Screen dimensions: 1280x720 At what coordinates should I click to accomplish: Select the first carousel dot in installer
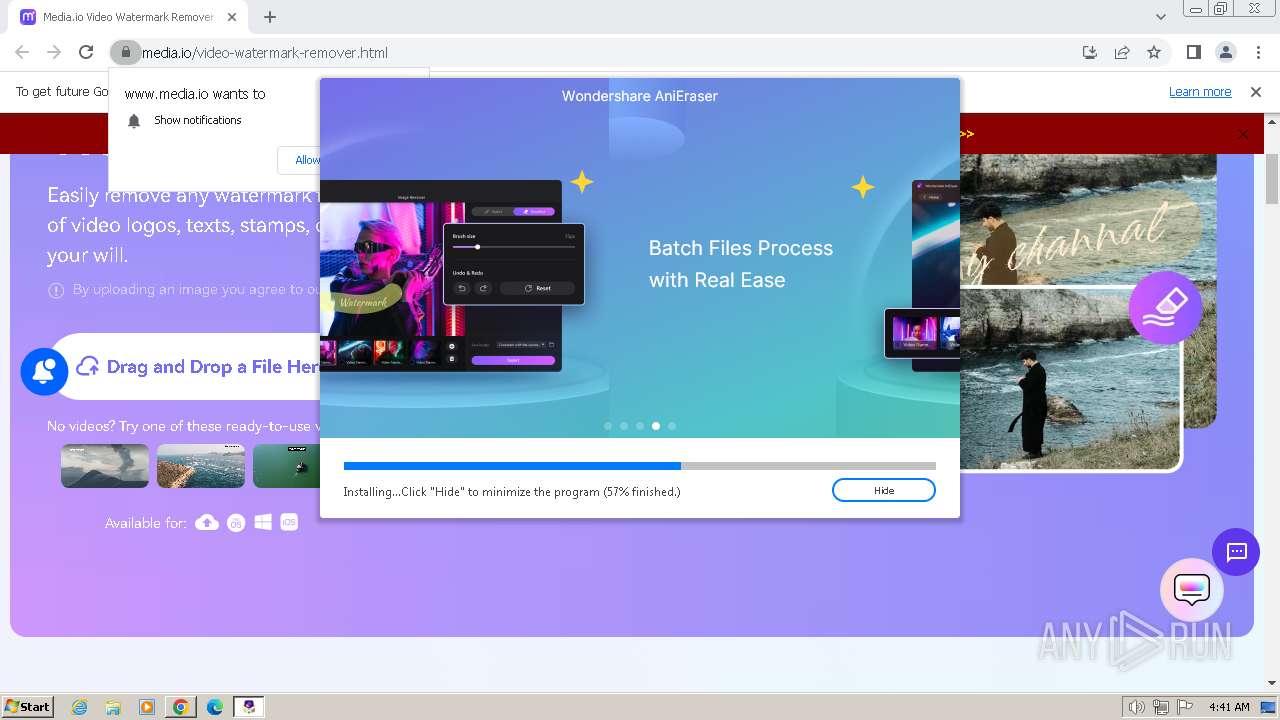[x=608, y=426]
